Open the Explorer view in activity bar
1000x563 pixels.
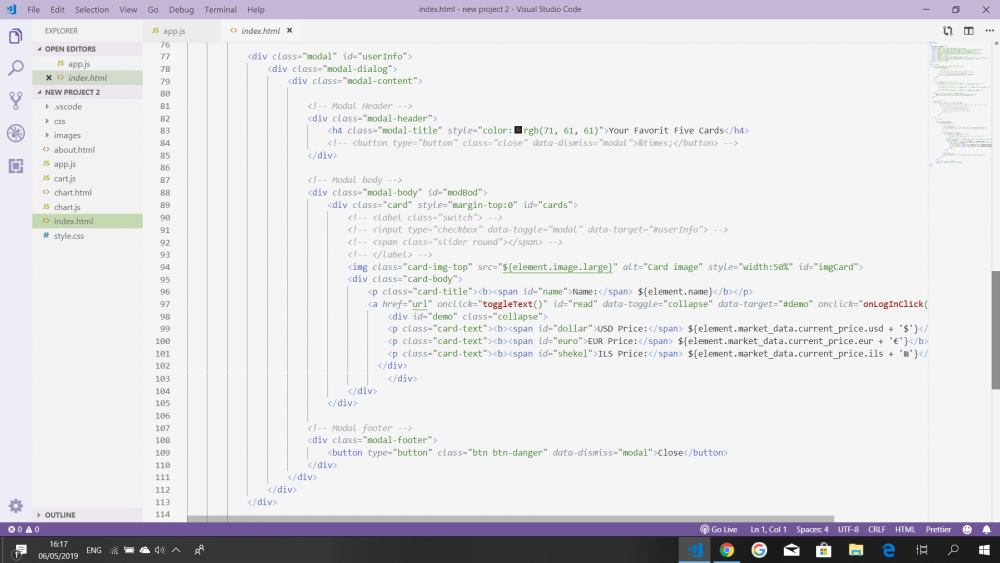[x=16, y=36]
